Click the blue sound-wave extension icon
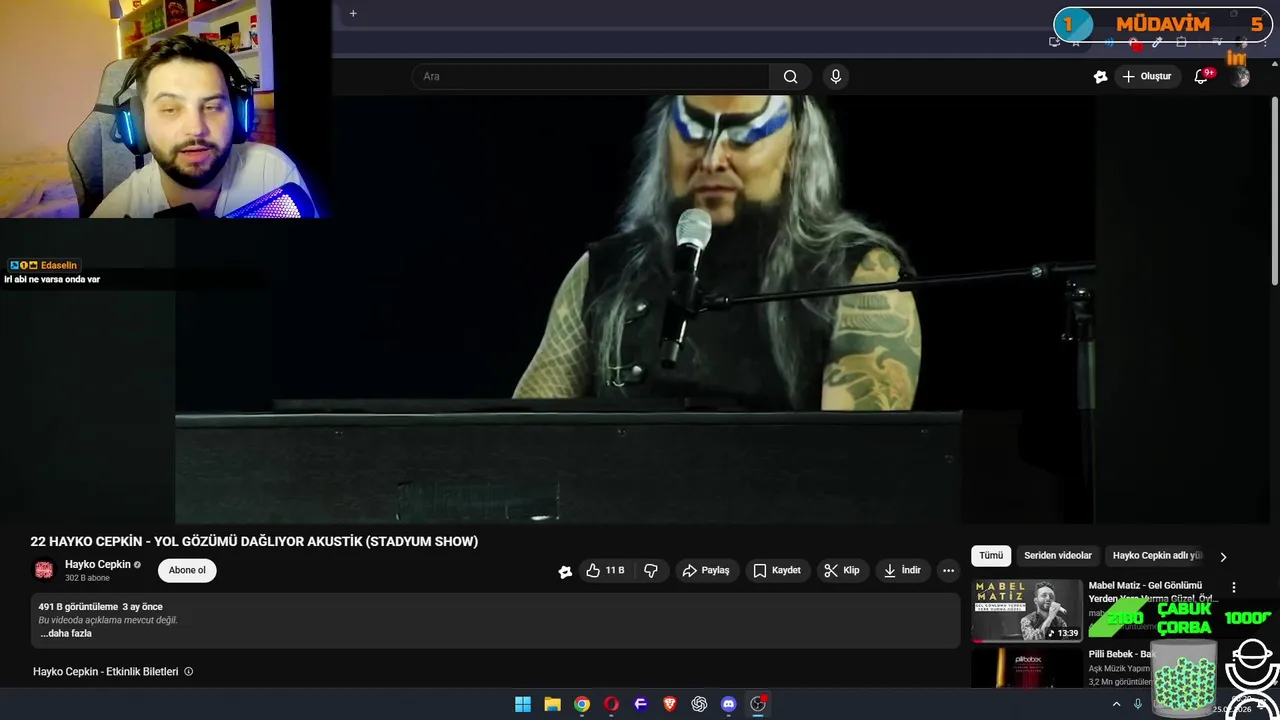1280x720 pixels. pos(1109,42)
